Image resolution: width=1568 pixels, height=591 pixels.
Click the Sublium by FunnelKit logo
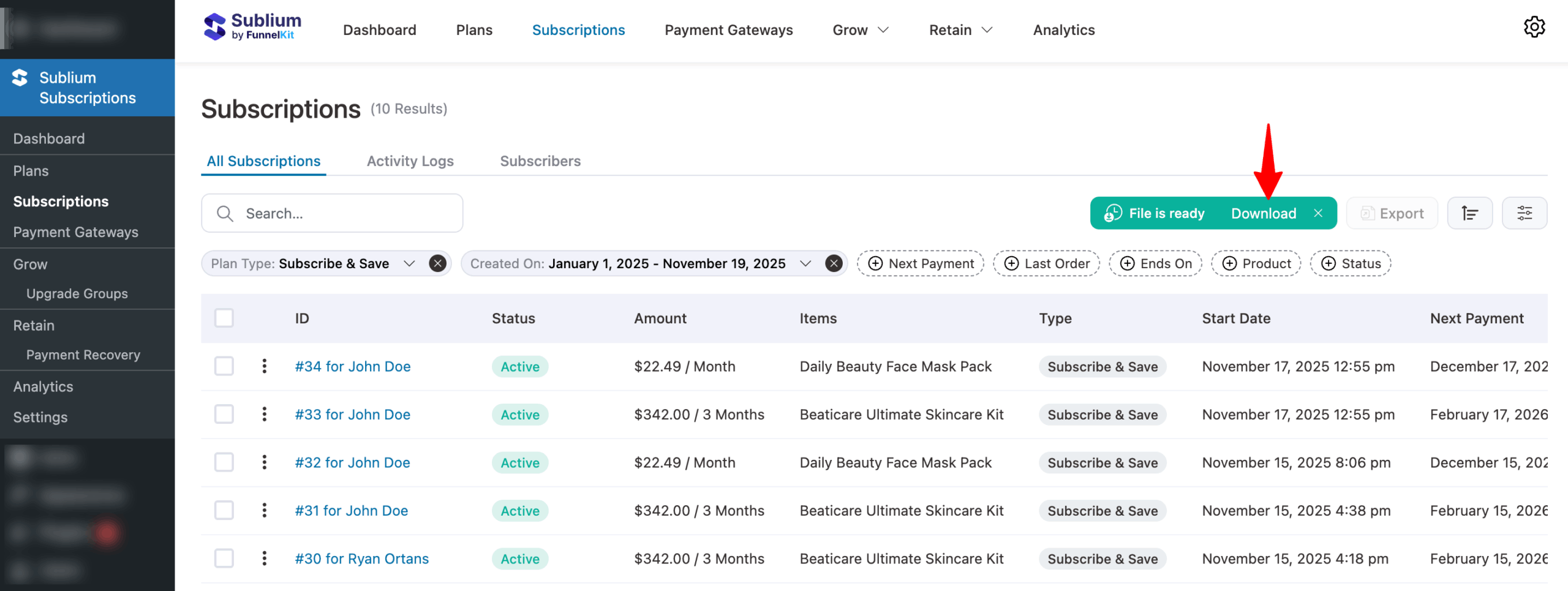click(252, 28)
